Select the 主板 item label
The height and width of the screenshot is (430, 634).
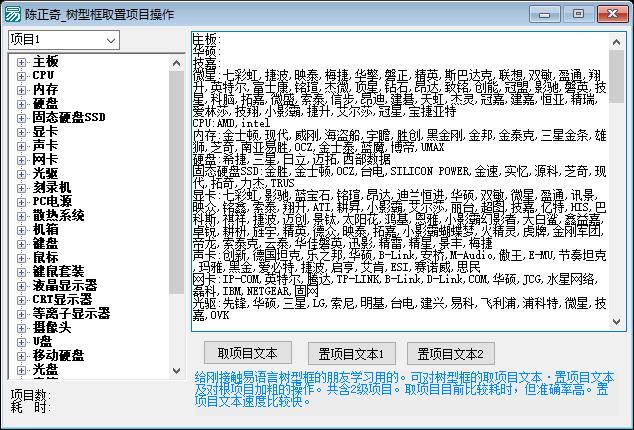point(46,62)
